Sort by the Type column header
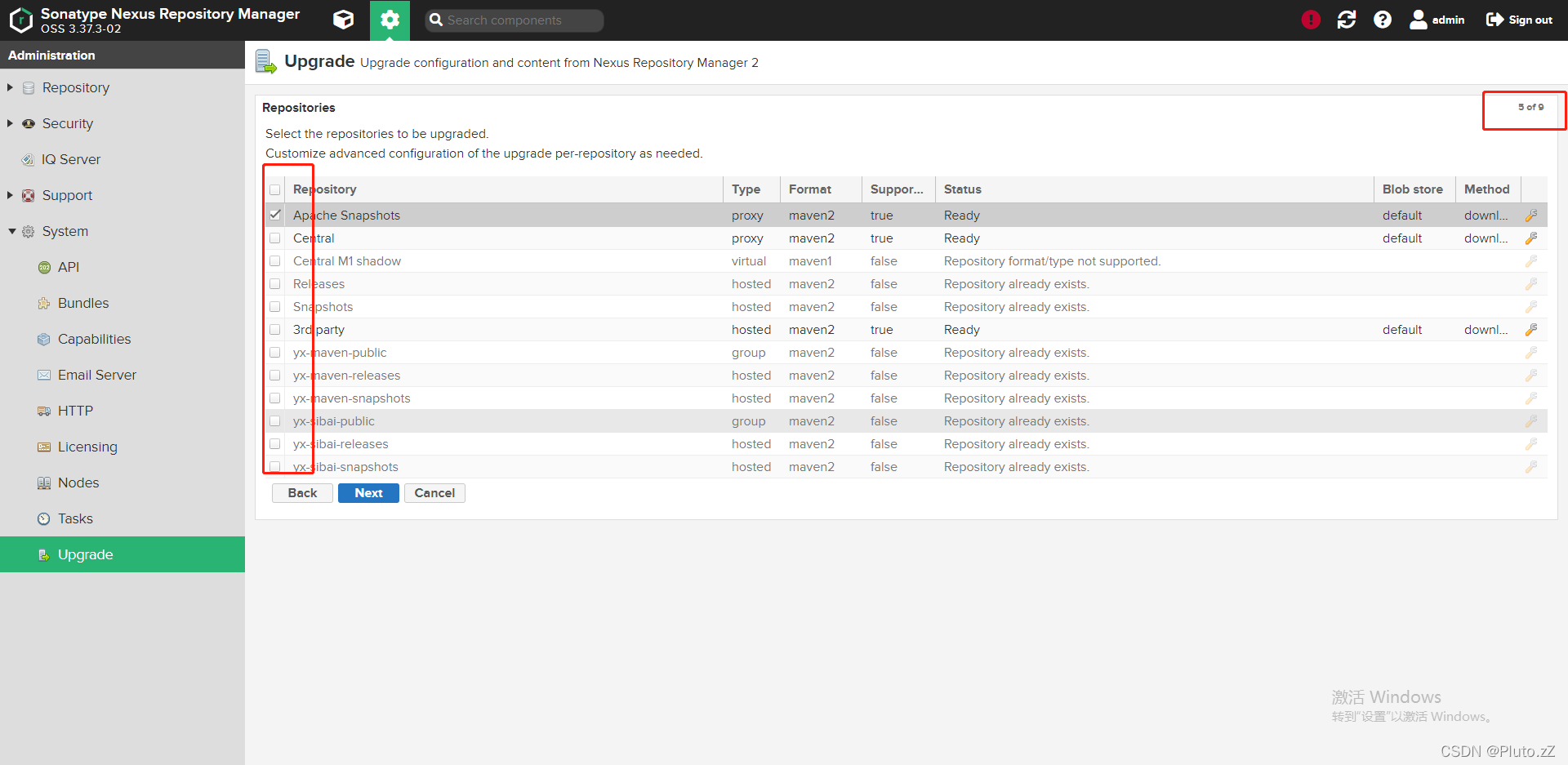This screenshot has height=765, width=1568. (751, 189)
